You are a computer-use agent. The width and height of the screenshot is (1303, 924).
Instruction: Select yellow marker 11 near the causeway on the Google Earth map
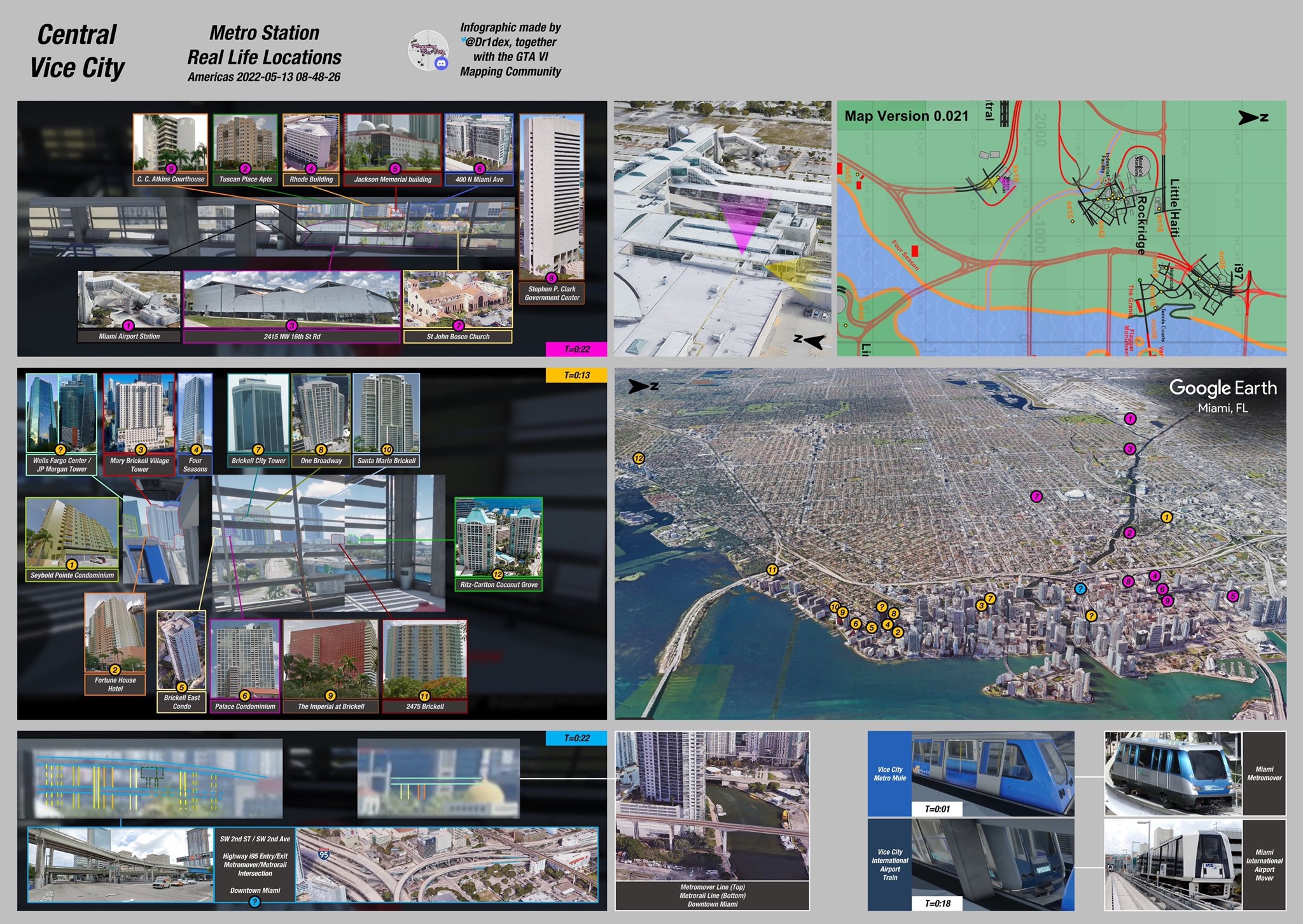pos(772,570)
